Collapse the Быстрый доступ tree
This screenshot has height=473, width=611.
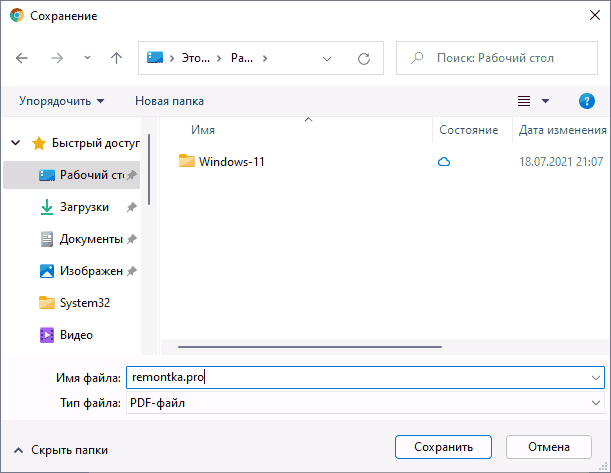click(16, 143)
